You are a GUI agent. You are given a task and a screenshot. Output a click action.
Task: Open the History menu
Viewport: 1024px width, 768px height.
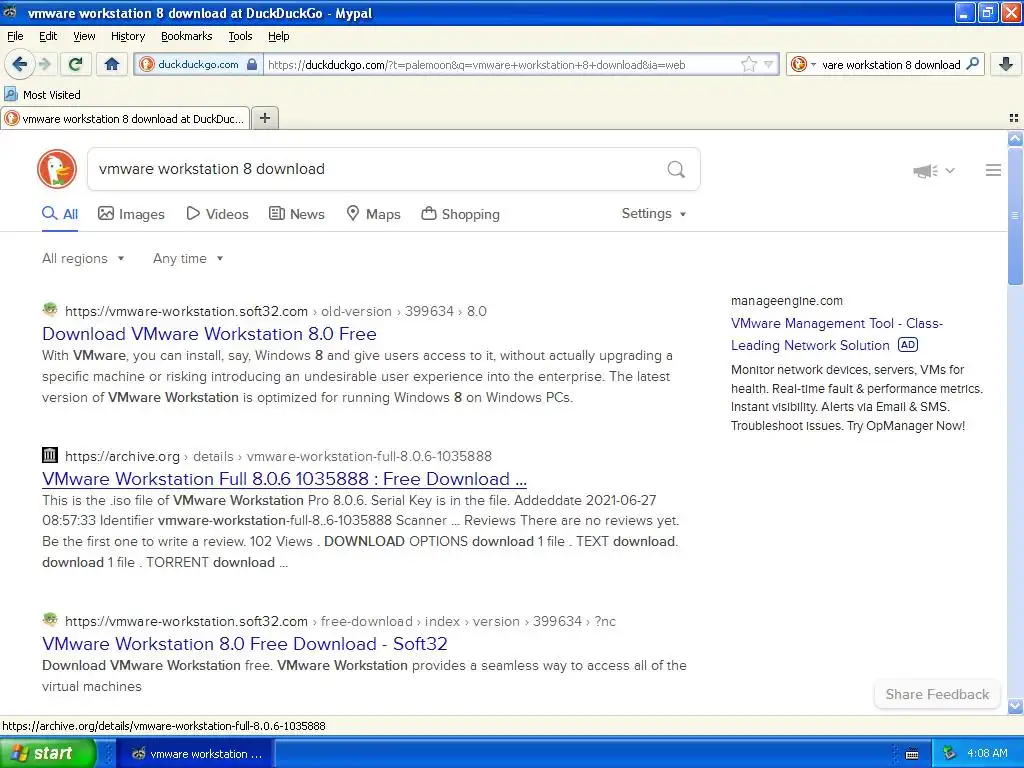point(127,36)
